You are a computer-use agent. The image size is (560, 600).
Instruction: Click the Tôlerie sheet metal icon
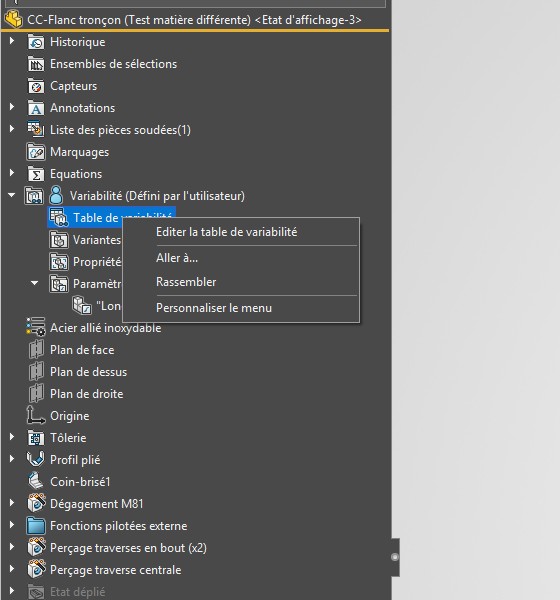pos(36,438)
